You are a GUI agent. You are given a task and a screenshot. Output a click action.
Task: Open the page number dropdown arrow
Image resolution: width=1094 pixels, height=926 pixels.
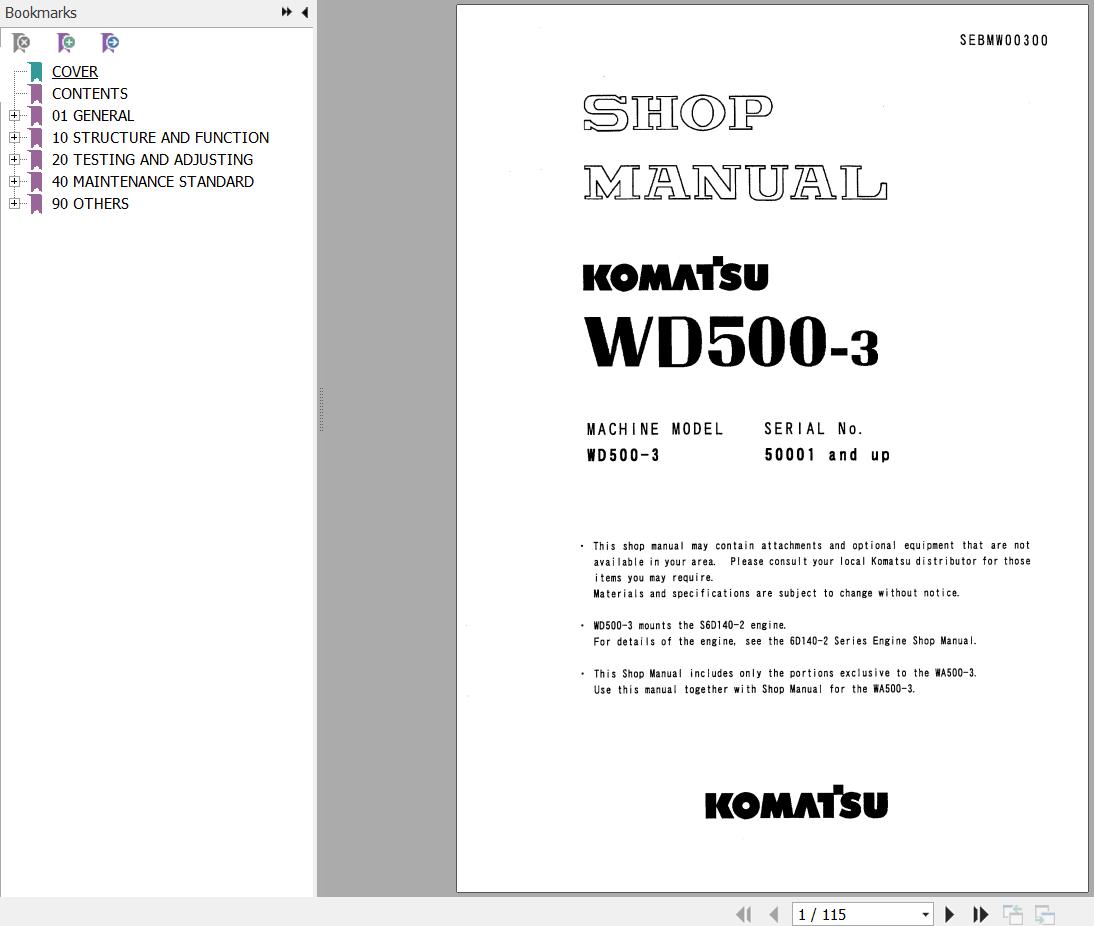925,915
